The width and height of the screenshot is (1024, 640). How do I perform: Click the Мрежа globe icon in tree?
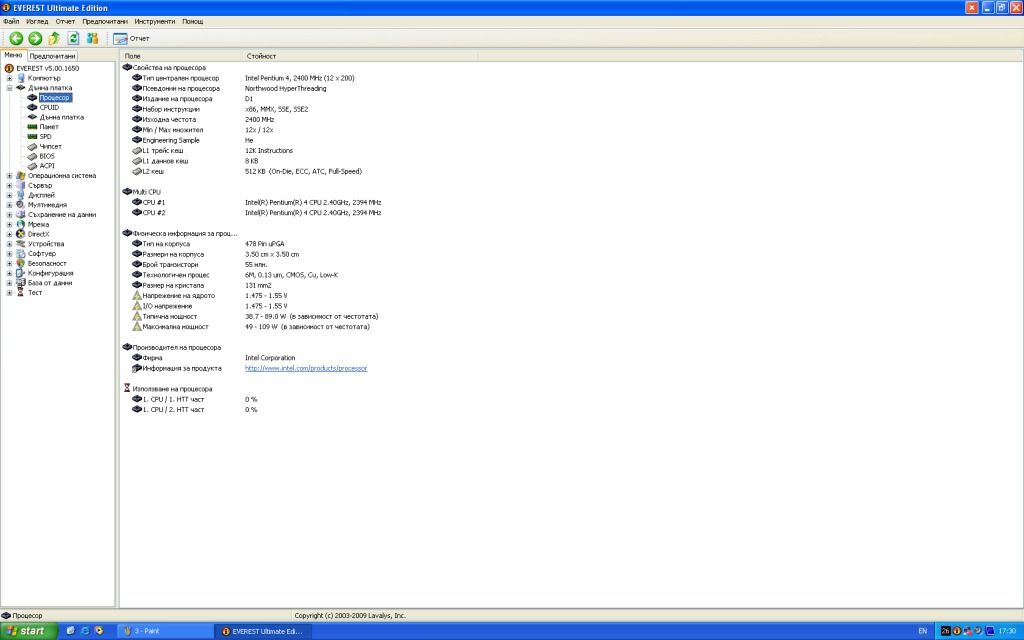(x=21, y=225)
